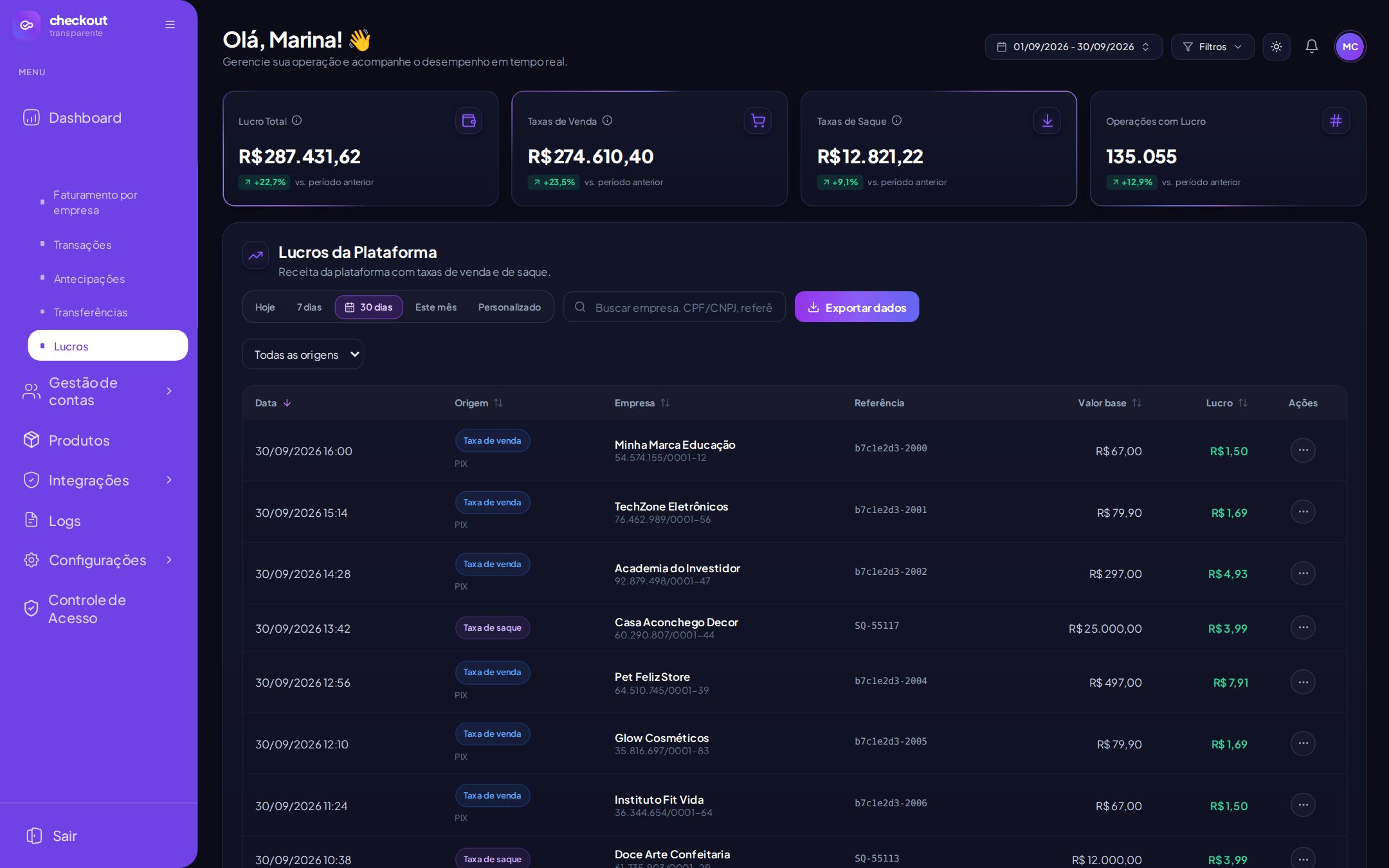Click Lucro Total info icon

(x=296, y=120)
